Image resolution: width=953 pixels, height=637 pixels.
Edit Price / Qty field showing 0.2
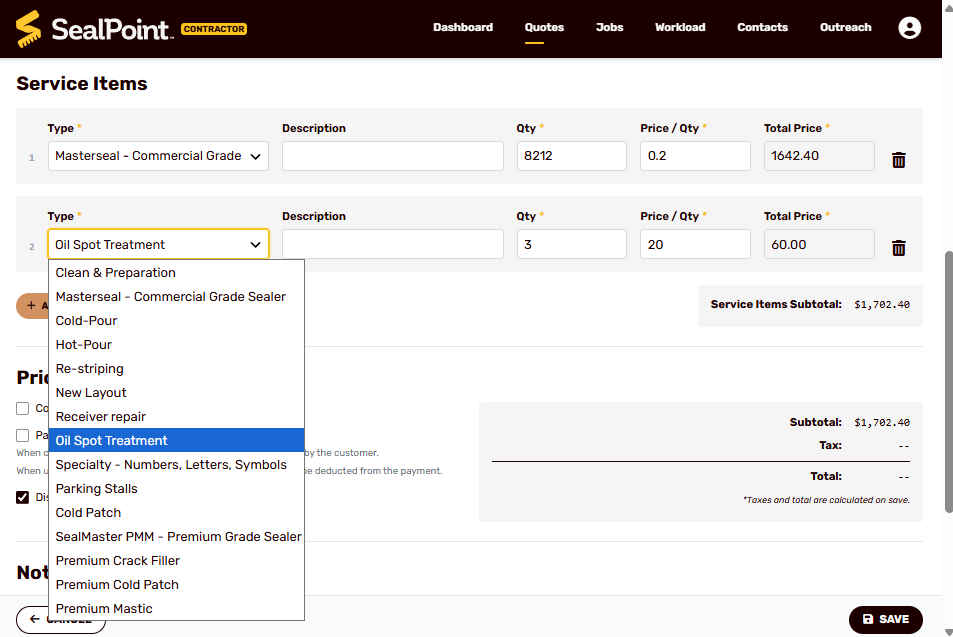tap(695, 156)
